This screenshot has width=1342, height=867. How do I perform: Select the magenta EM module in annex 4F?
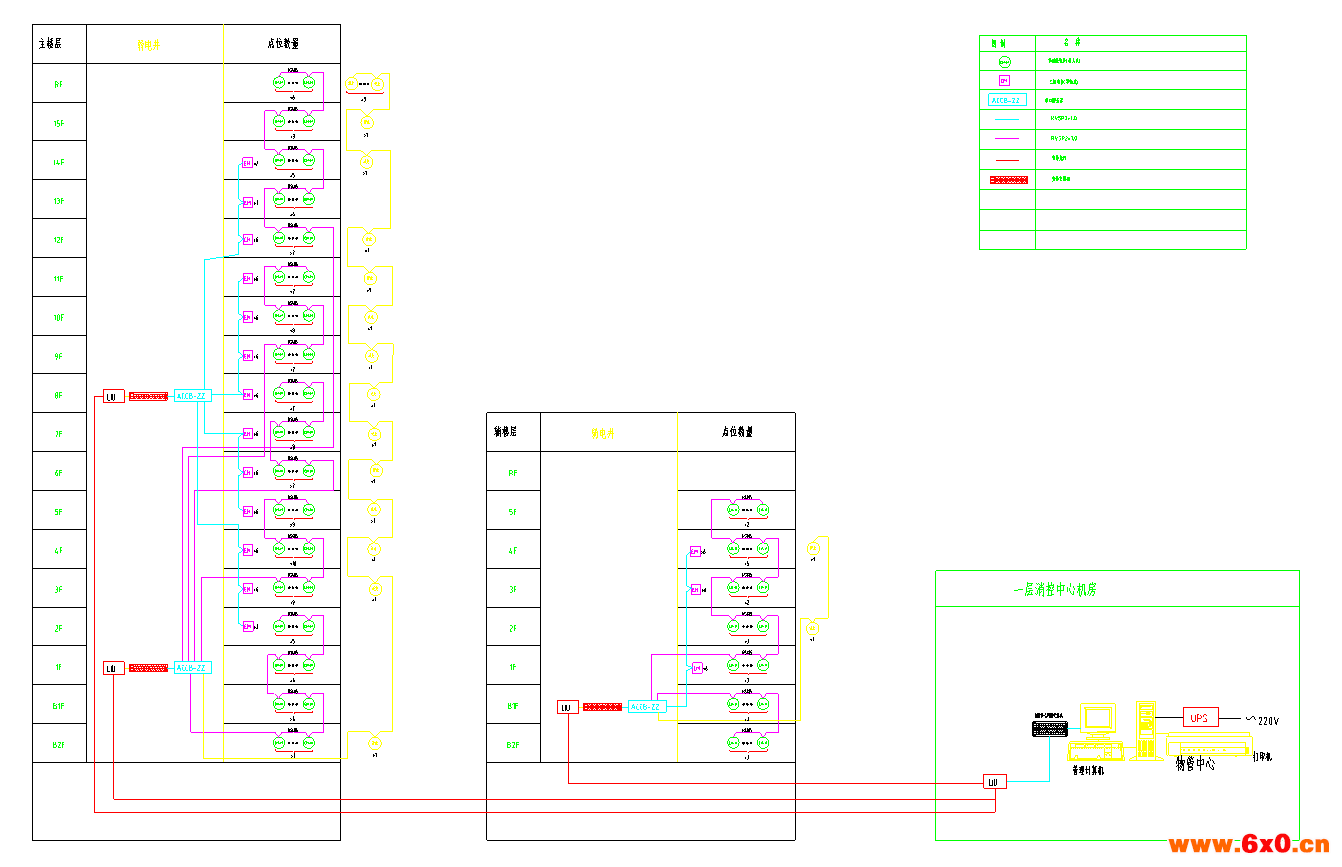click(x=695, y=551)
